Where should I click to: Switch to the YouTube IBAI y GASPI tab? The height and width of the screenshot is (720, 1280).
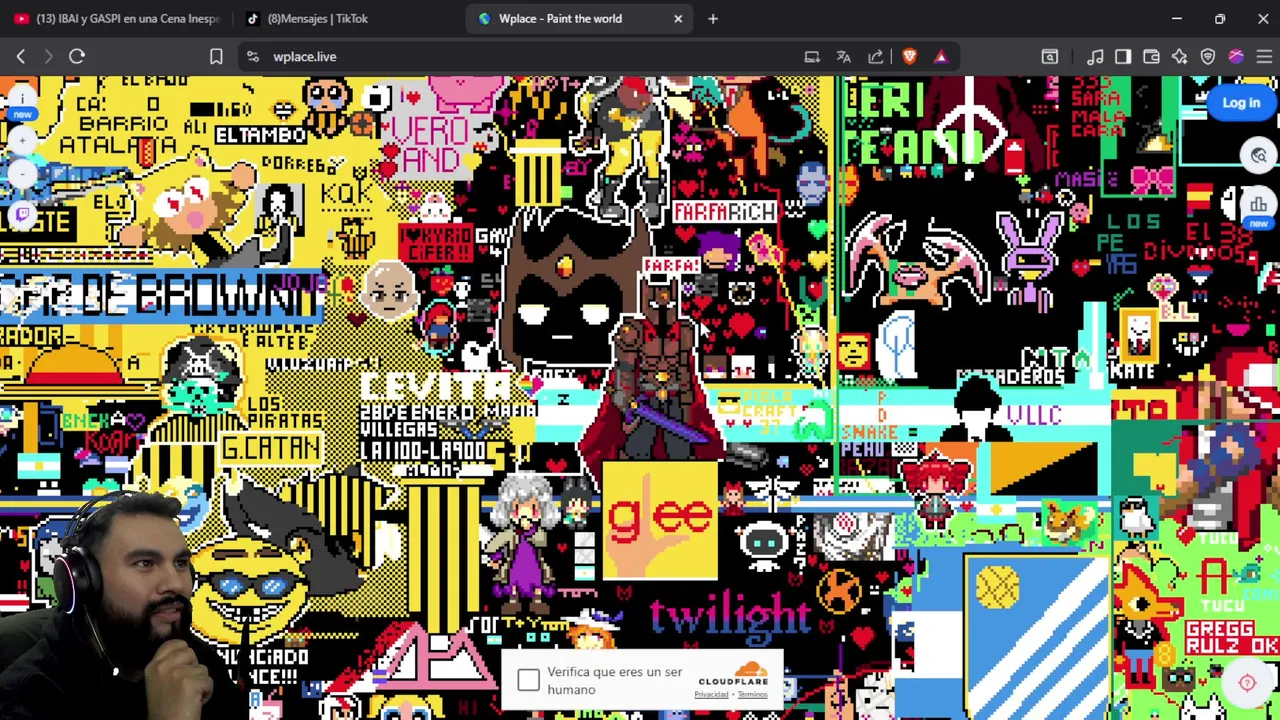click(x=116, y=18)
